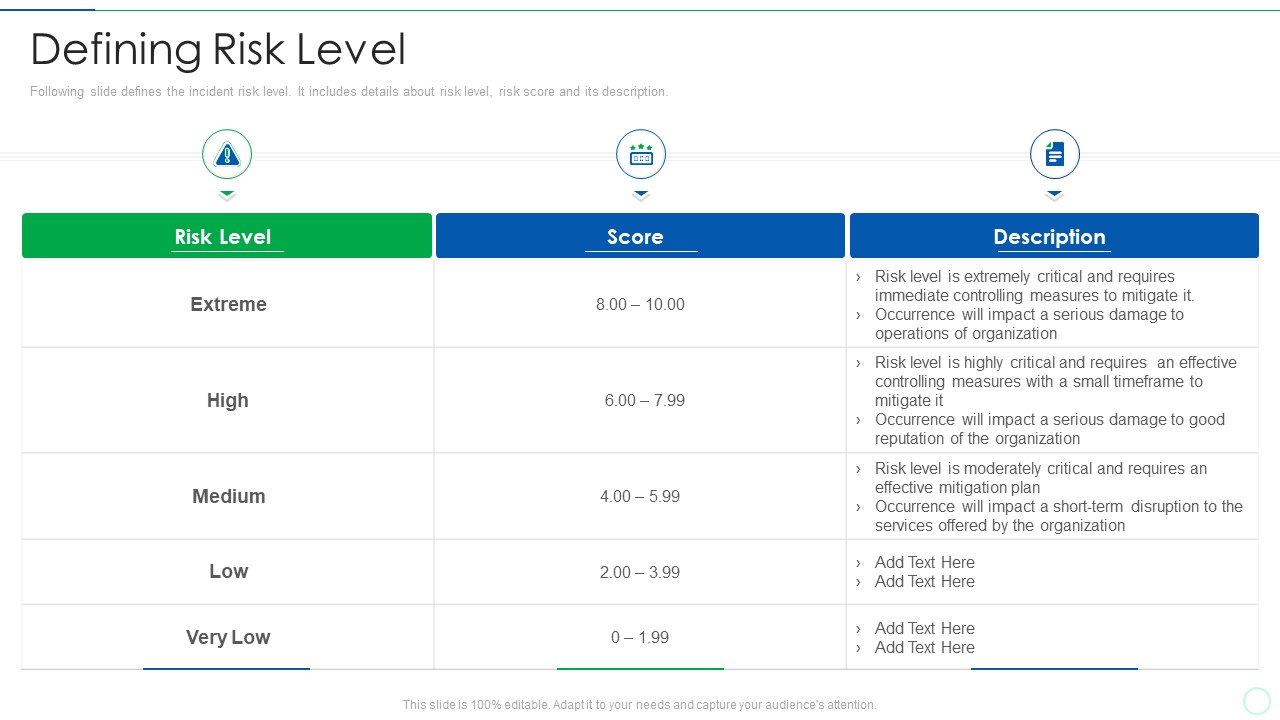Viewport: 1280px width, 720px height.
Task: Click the '100% editable' footer note
Action: click(640, 705)
